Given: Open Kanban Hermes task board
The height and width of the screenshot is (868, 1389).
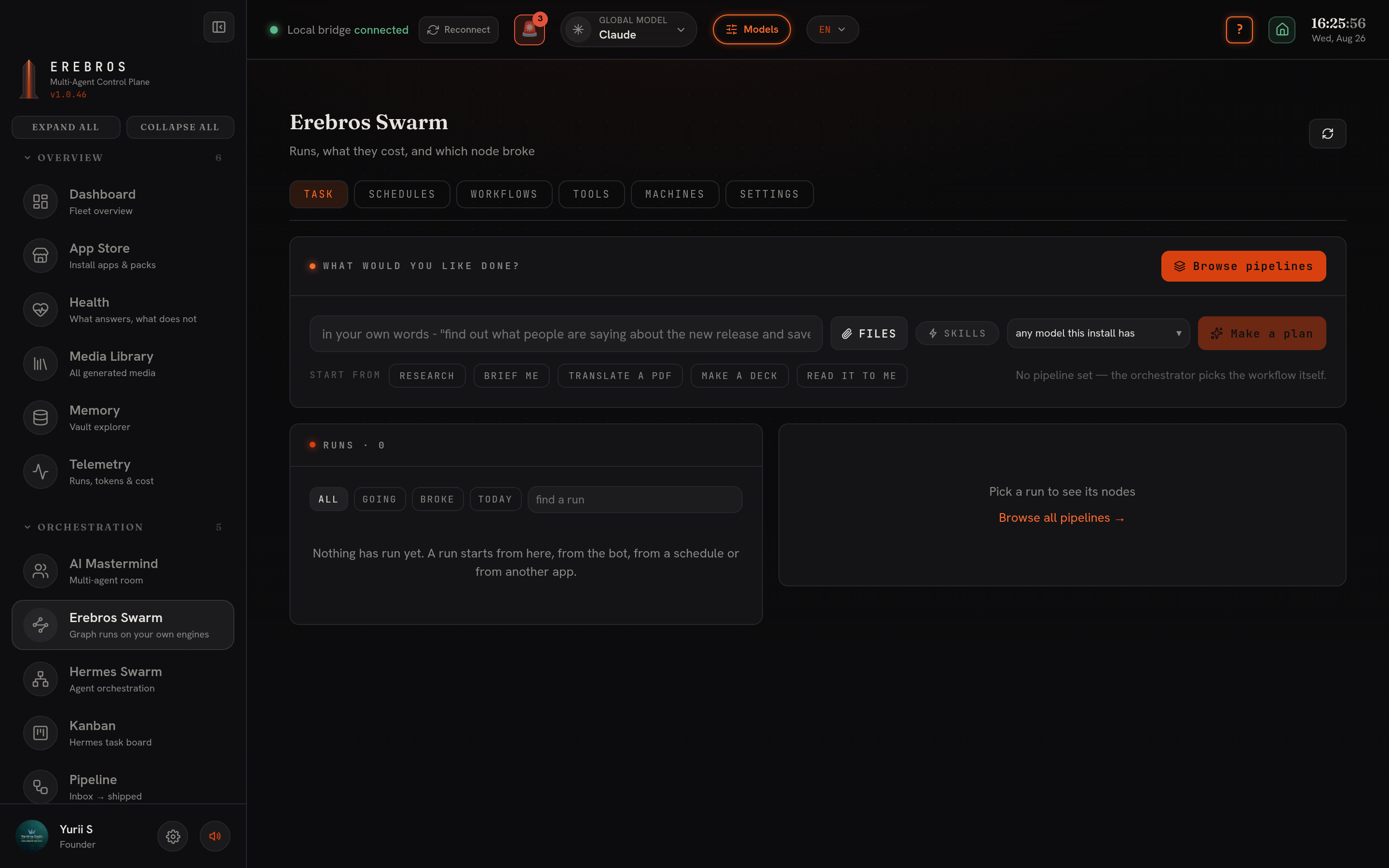Looking at the screenshot, I should tap(123, 732).
